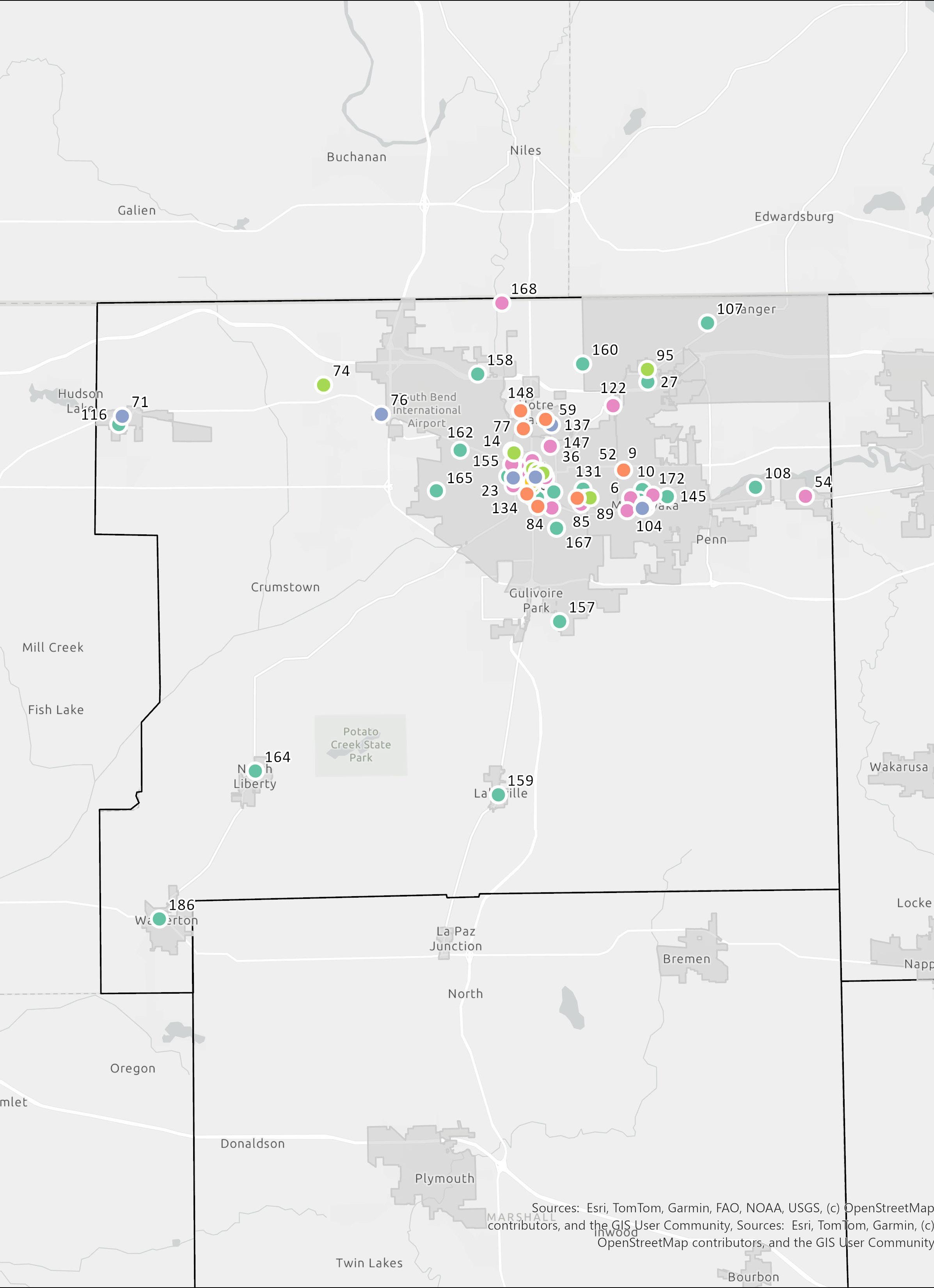Select the blue marker labeled 71
The width and height of the screenshot is (934, 1288).
coord(122,416)
